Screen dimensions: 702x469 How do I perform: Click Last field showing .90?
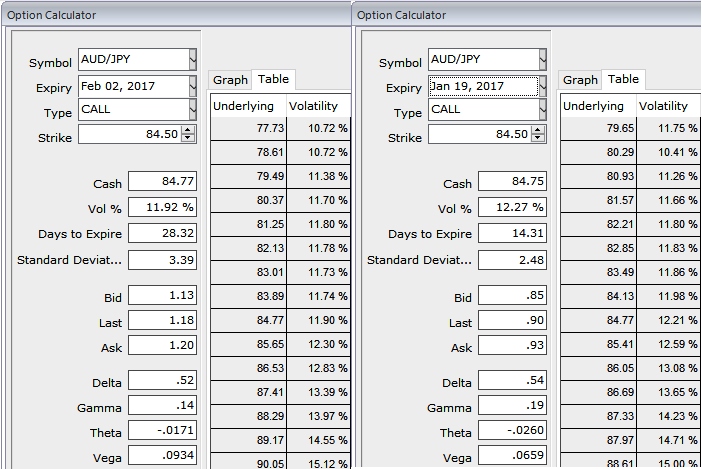tap(513, 320)
